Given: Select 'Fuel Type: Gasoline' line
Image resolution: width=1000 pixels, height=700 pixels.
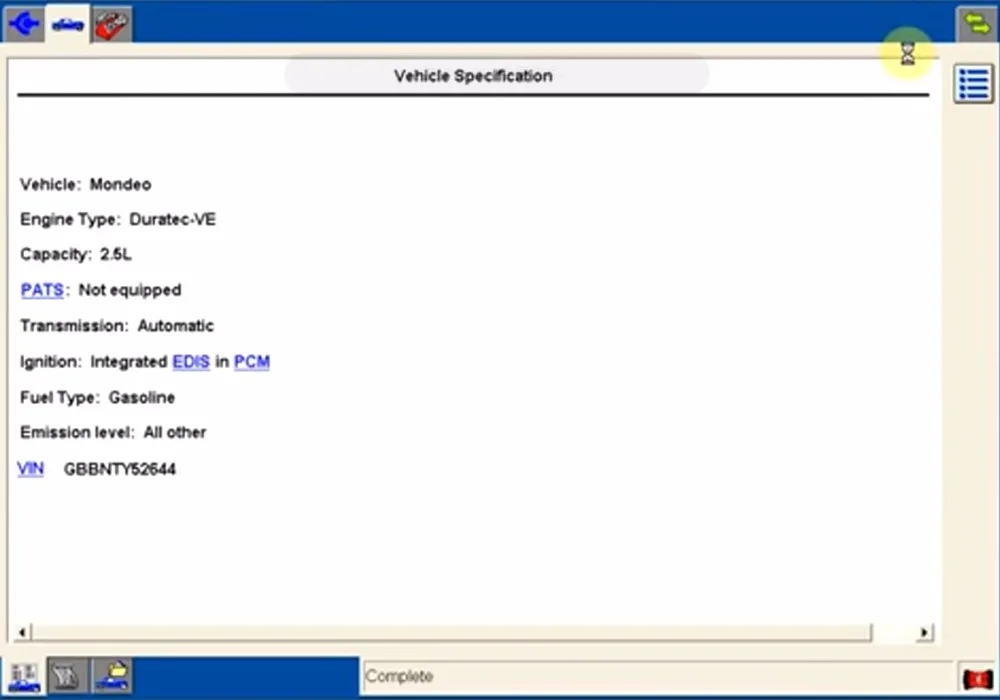Looking at the screenshot, I should pyautogui.click(x=98, y=397).
